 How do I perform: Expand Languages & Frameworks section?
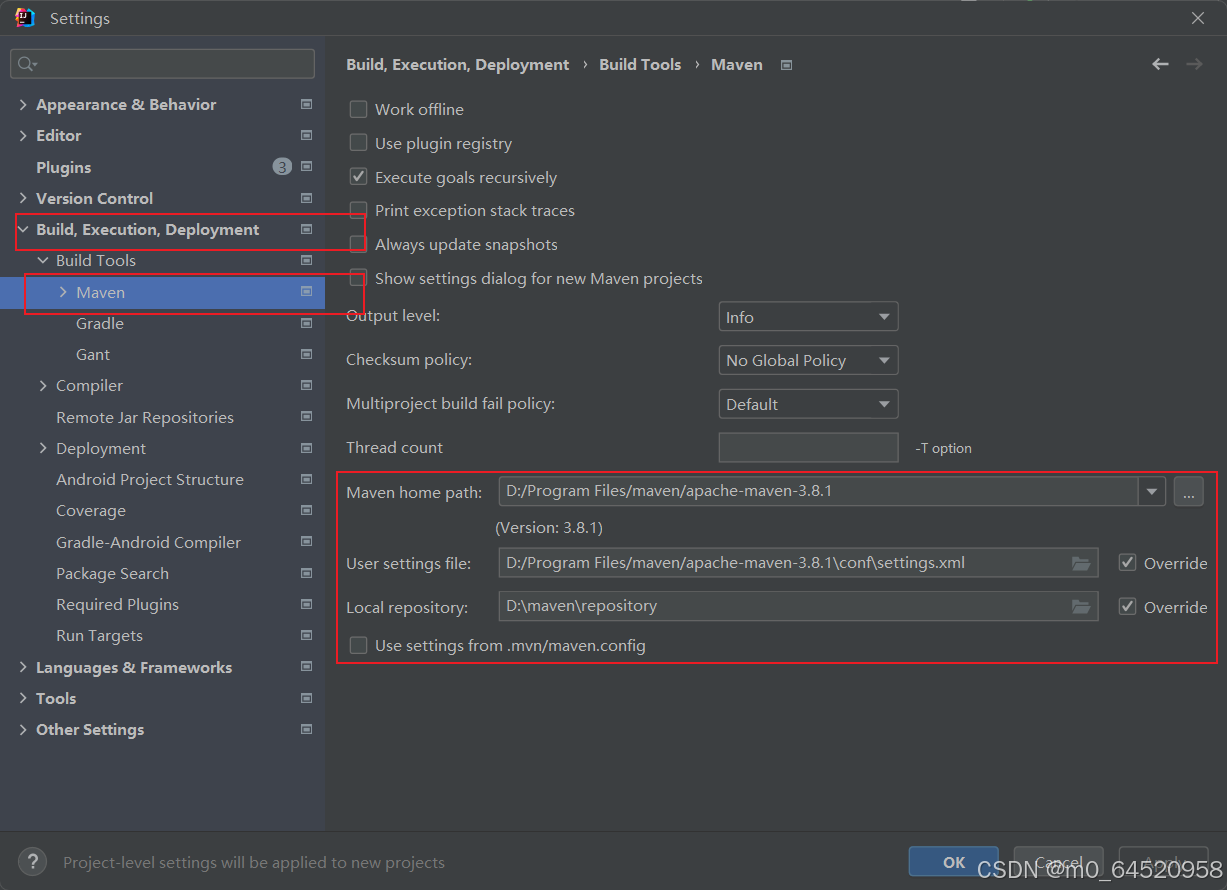pyautogui.click(x=23, y=667)
